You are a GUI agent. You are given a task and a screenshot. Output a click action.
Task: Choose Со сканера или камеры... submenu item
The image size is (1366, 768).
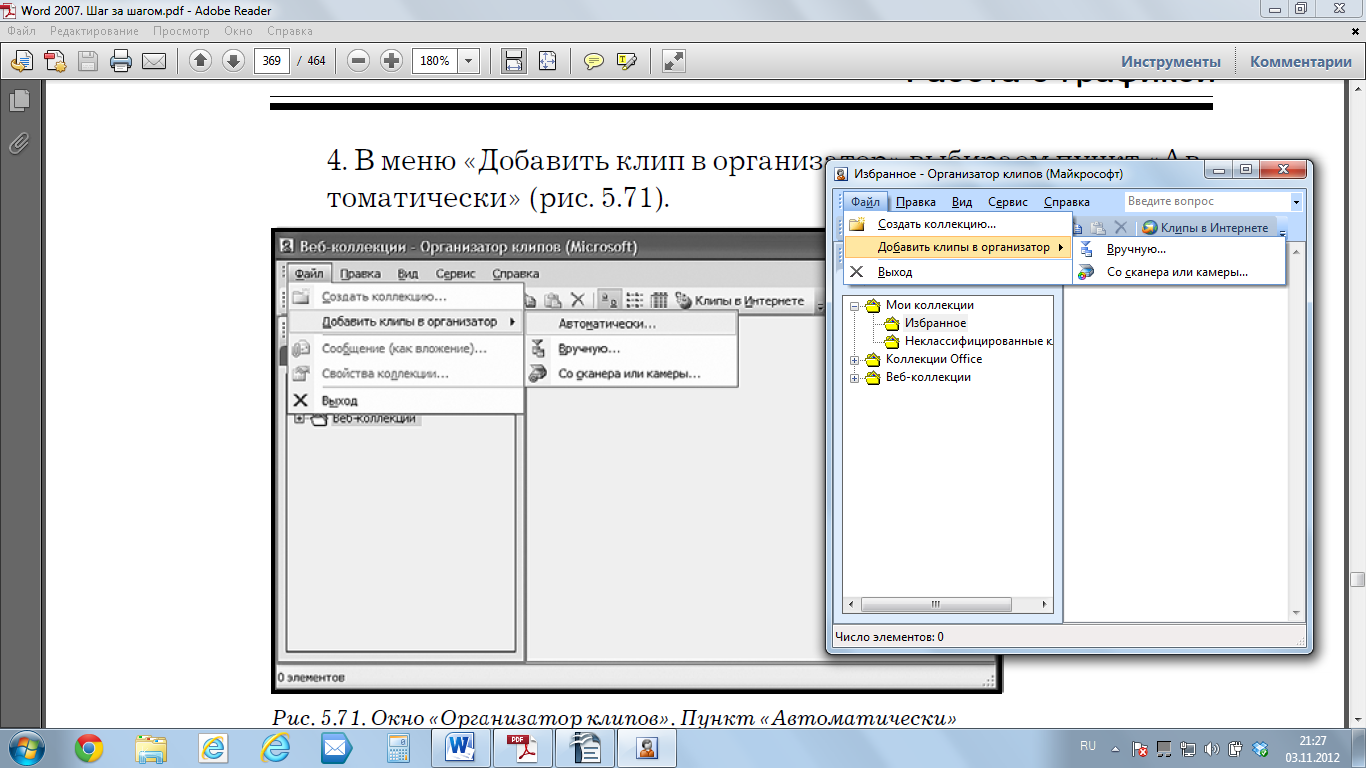pos(1179,272)
